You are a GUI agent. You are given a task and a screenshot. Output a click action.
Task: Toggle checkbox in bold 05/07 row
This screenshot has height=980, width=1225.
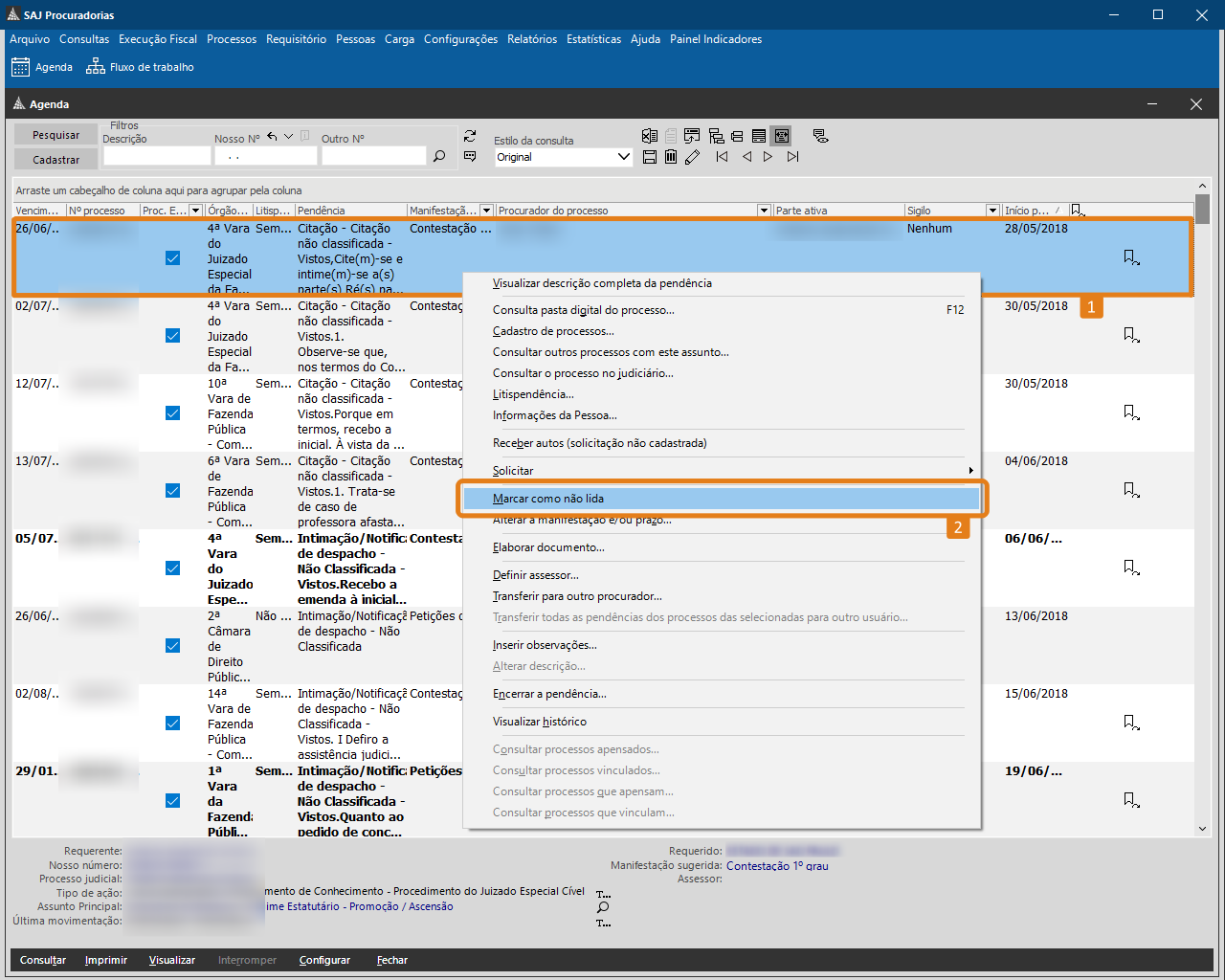[x=172, y=568]
